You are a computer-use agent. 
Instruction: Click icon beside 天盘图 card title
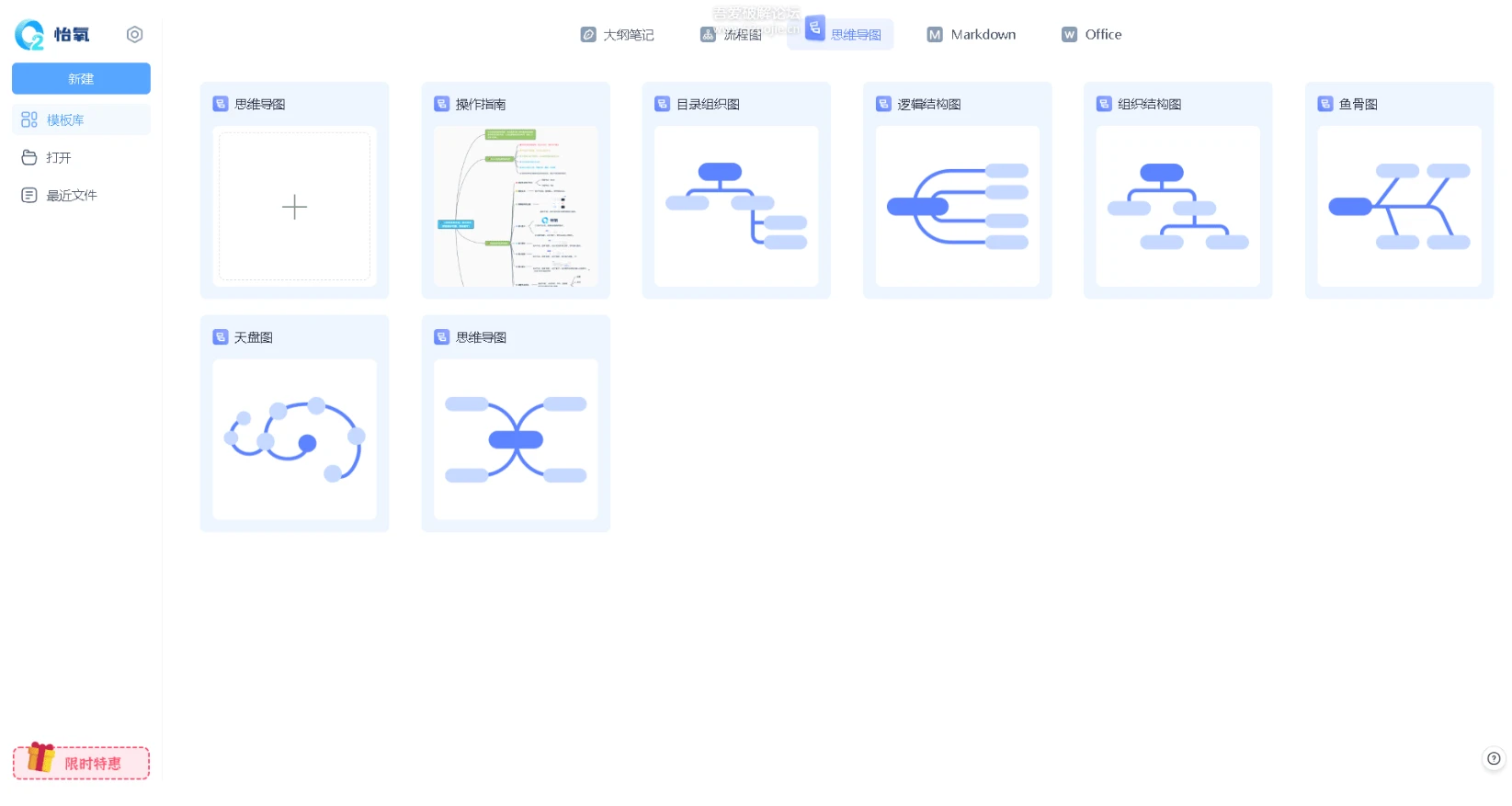(221, 337)
